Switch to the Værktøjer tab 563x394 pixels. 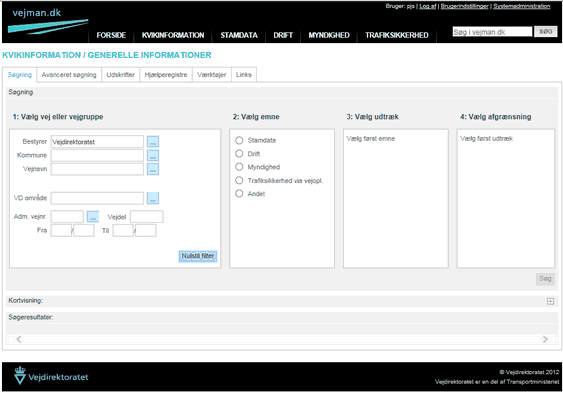[211, 75]
